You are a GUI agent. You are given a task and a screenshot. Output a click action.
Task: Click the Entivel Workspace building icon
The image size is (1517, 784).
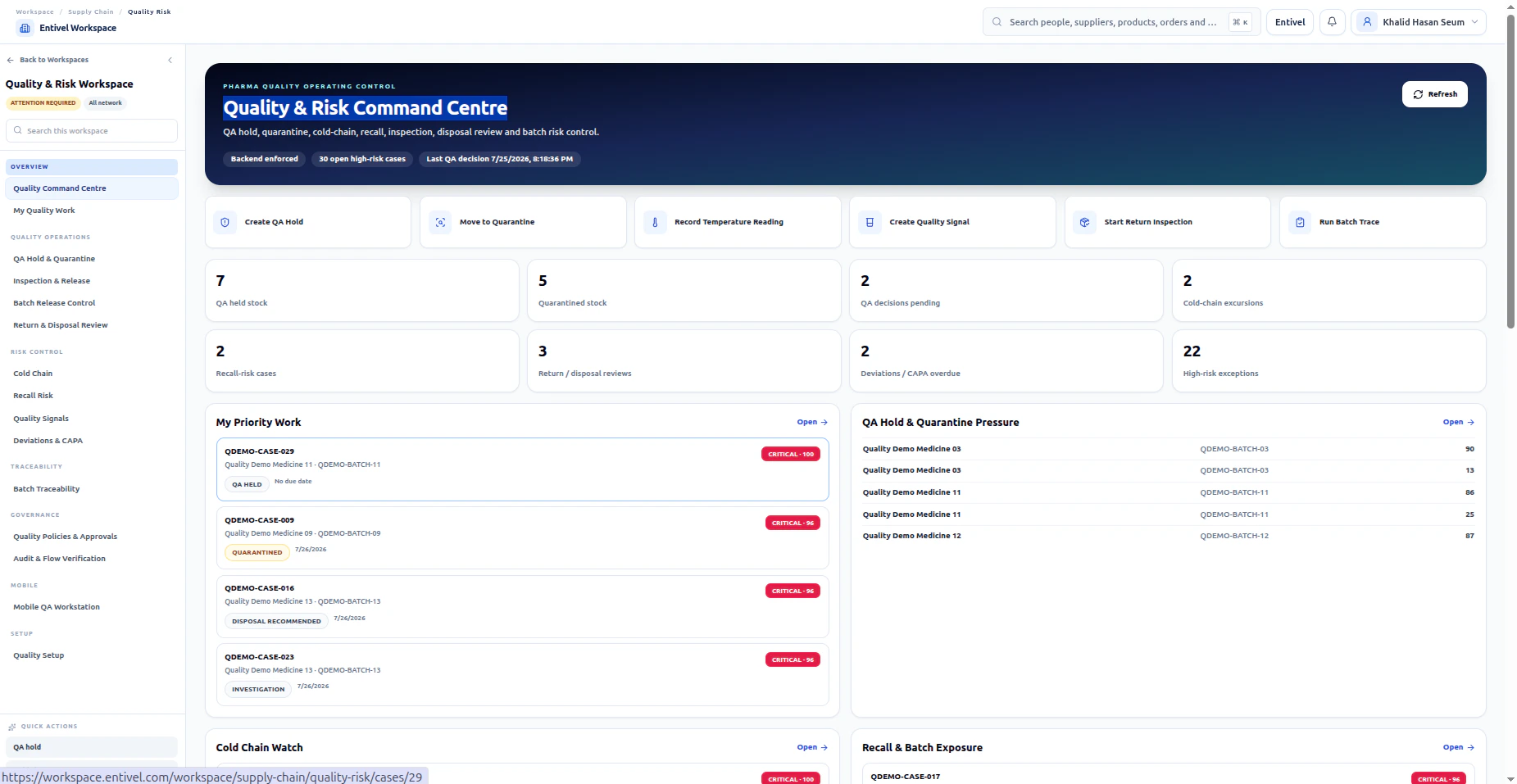pos(25,28)
